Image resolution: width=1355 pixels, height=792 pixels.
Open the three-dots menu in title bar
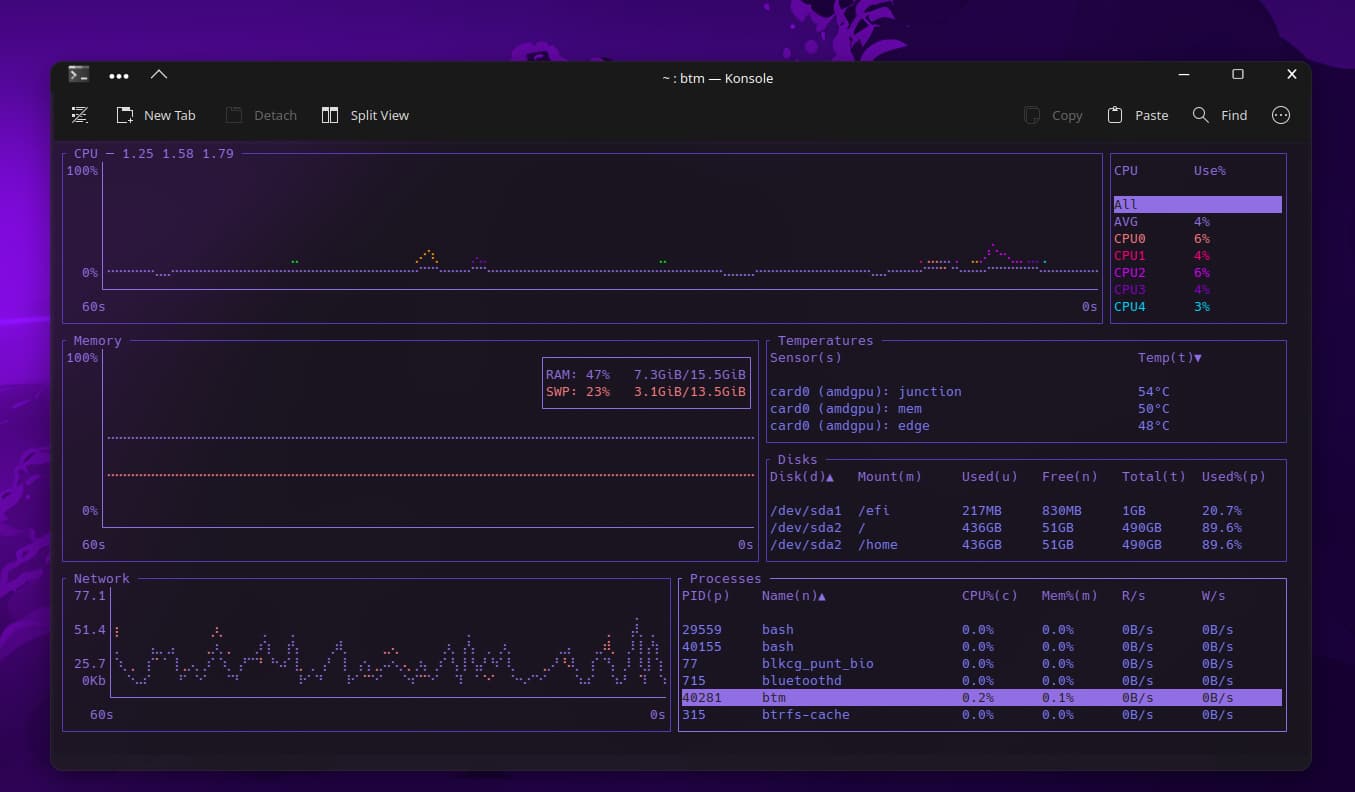click(x=119, y=76)
